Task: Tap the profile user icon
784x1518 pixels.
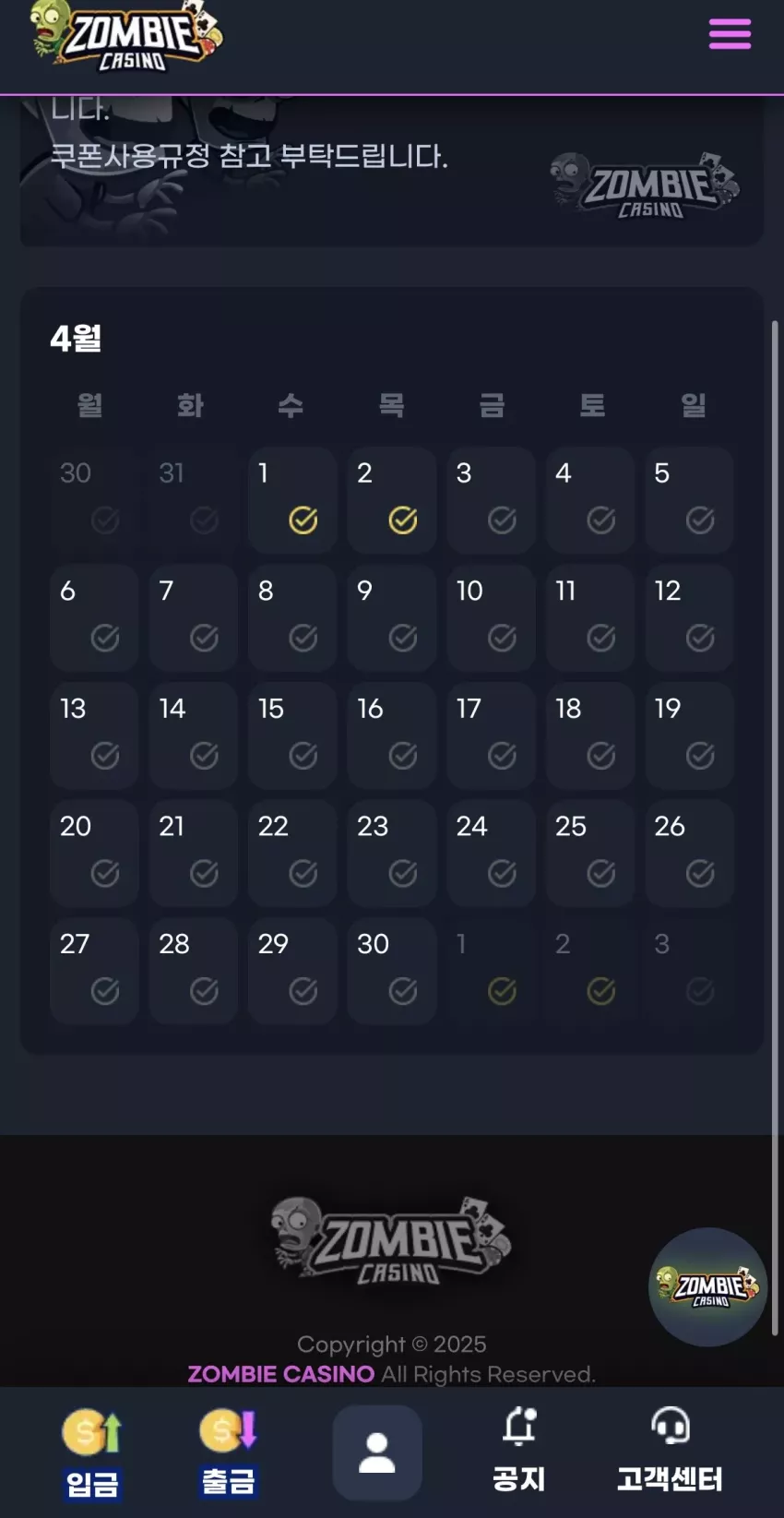Action: 377,1453
